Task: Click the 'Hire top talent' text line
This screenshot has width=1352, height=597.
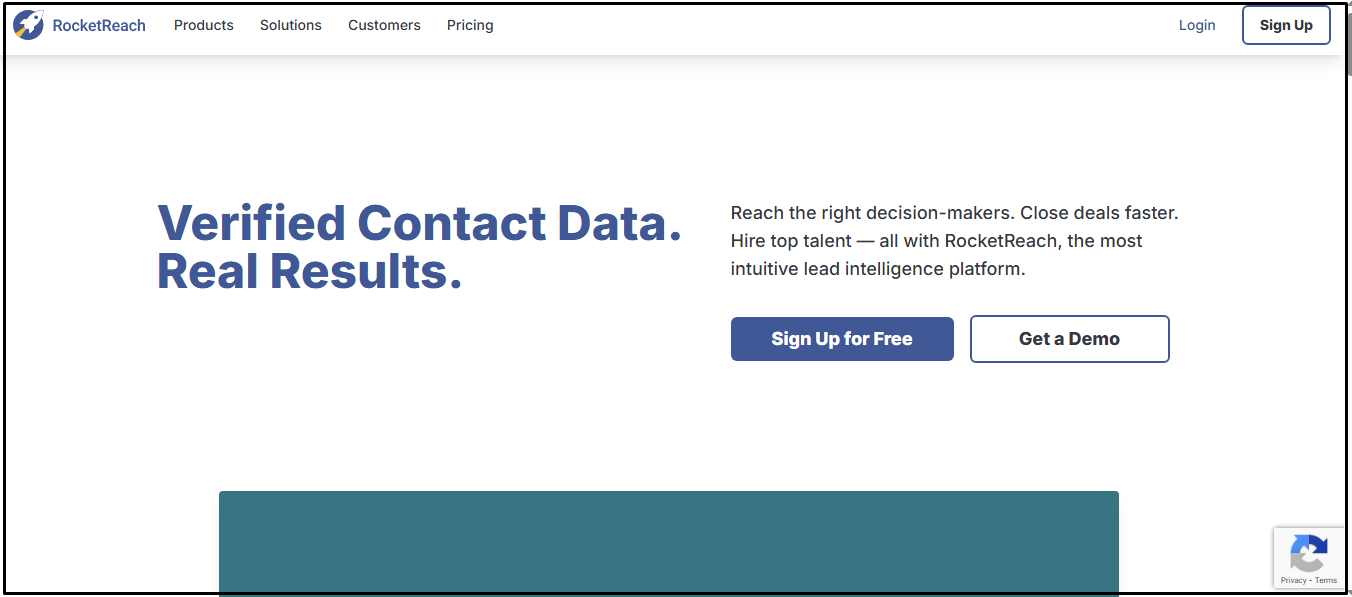Action: [936, 241]
